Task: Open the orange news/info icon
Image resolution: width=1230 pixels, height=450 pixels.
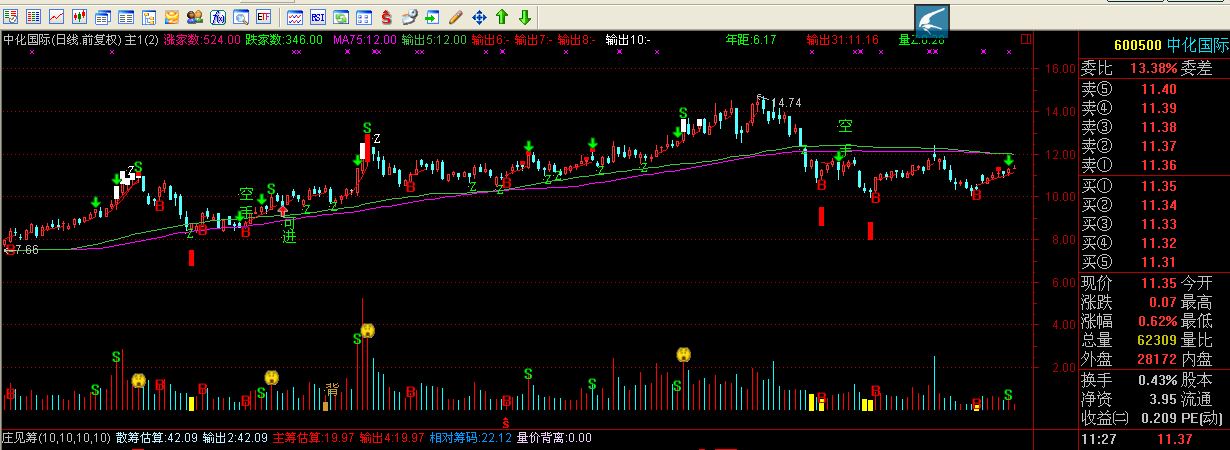Action: click(172, 17)
